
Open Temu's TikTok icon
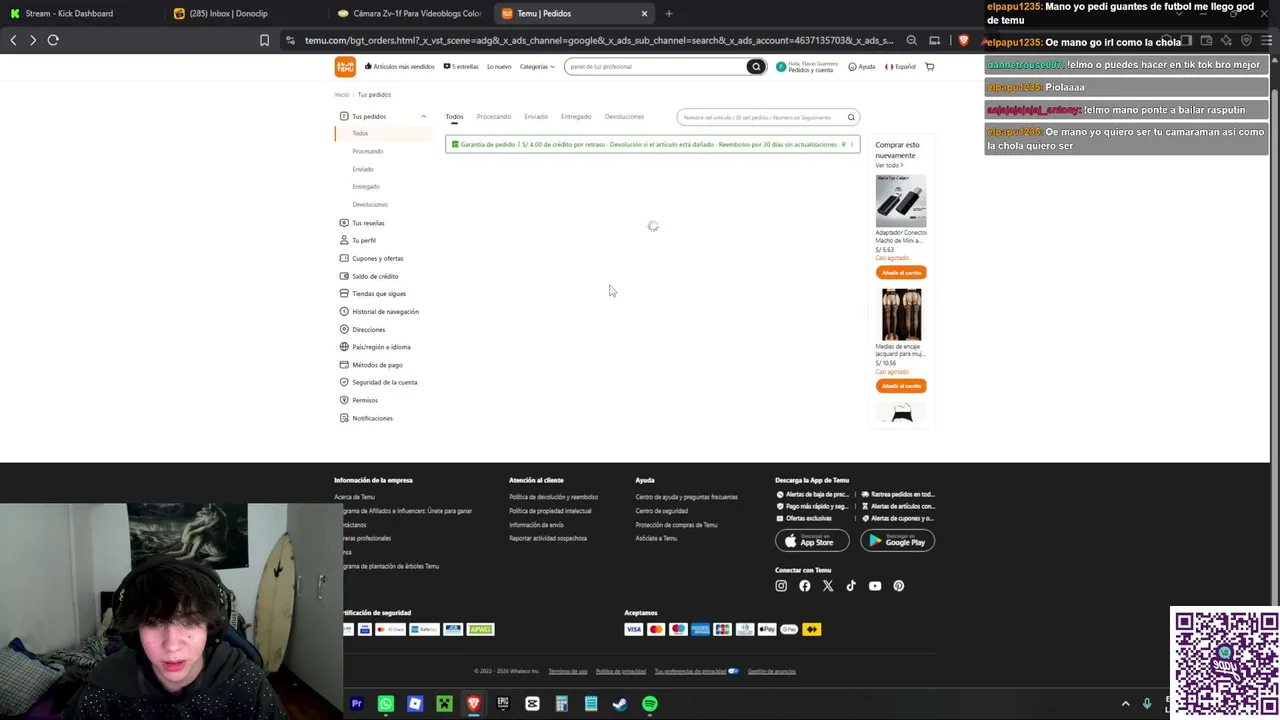pyautogui.click(x=851, y=586)
